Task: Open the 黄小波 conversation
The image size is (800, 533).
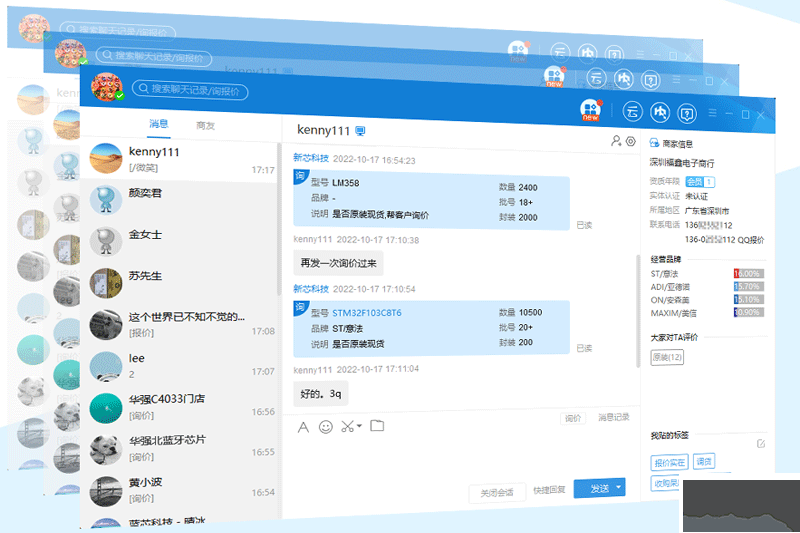Action: tap(181, 490)
